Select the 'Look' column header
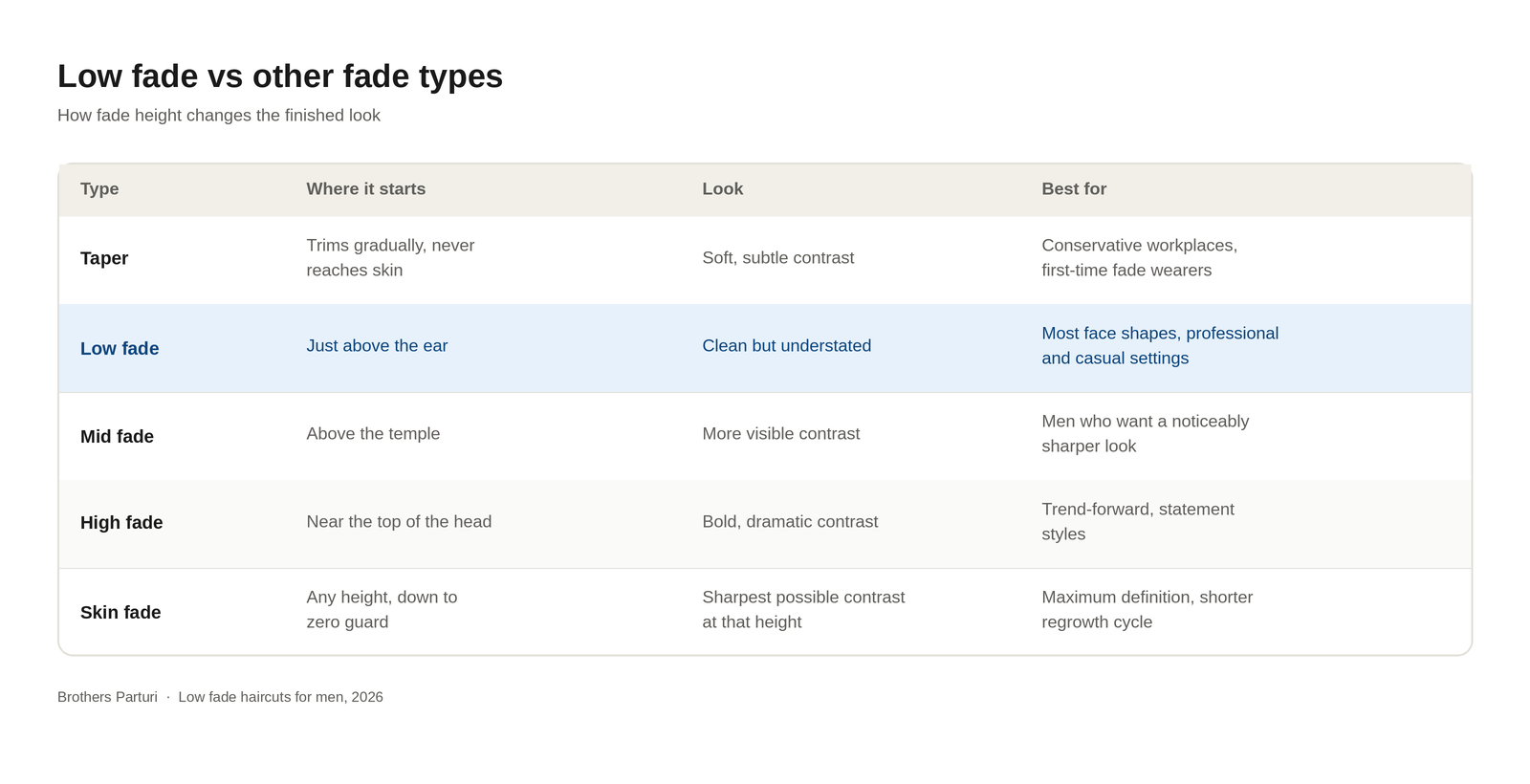This screenshot has height=784, width=1530. tap(723, 189)
